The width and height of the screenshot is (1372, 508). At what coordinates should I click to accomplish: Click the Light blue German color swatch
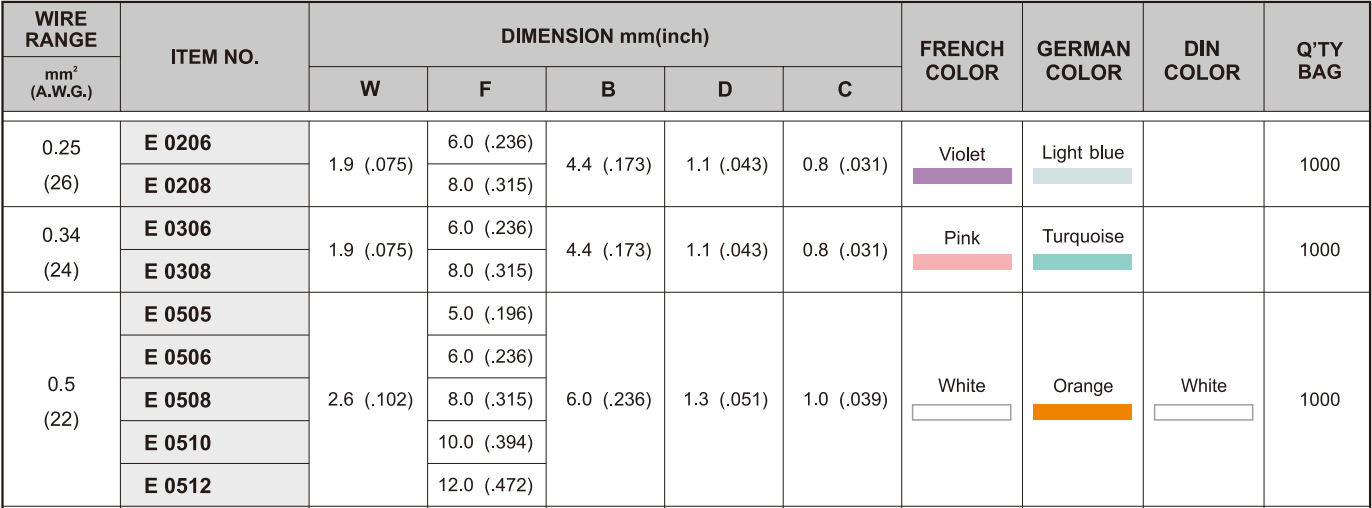(x=1082, y=176)
